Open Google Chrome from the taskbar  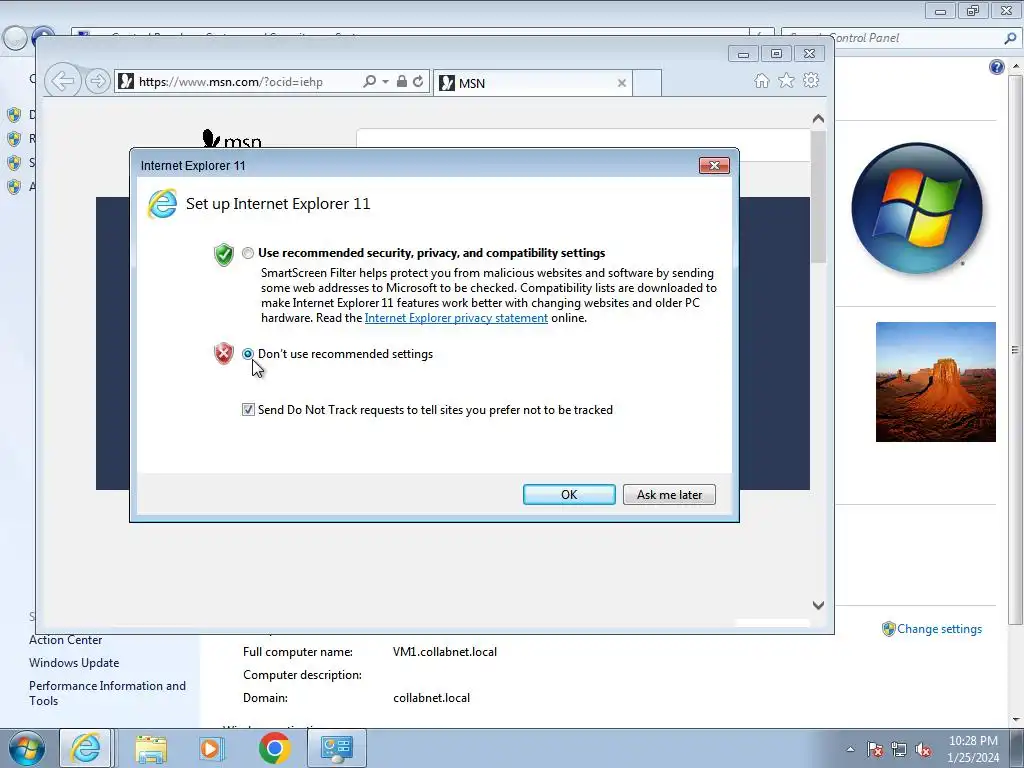[274, 748]
